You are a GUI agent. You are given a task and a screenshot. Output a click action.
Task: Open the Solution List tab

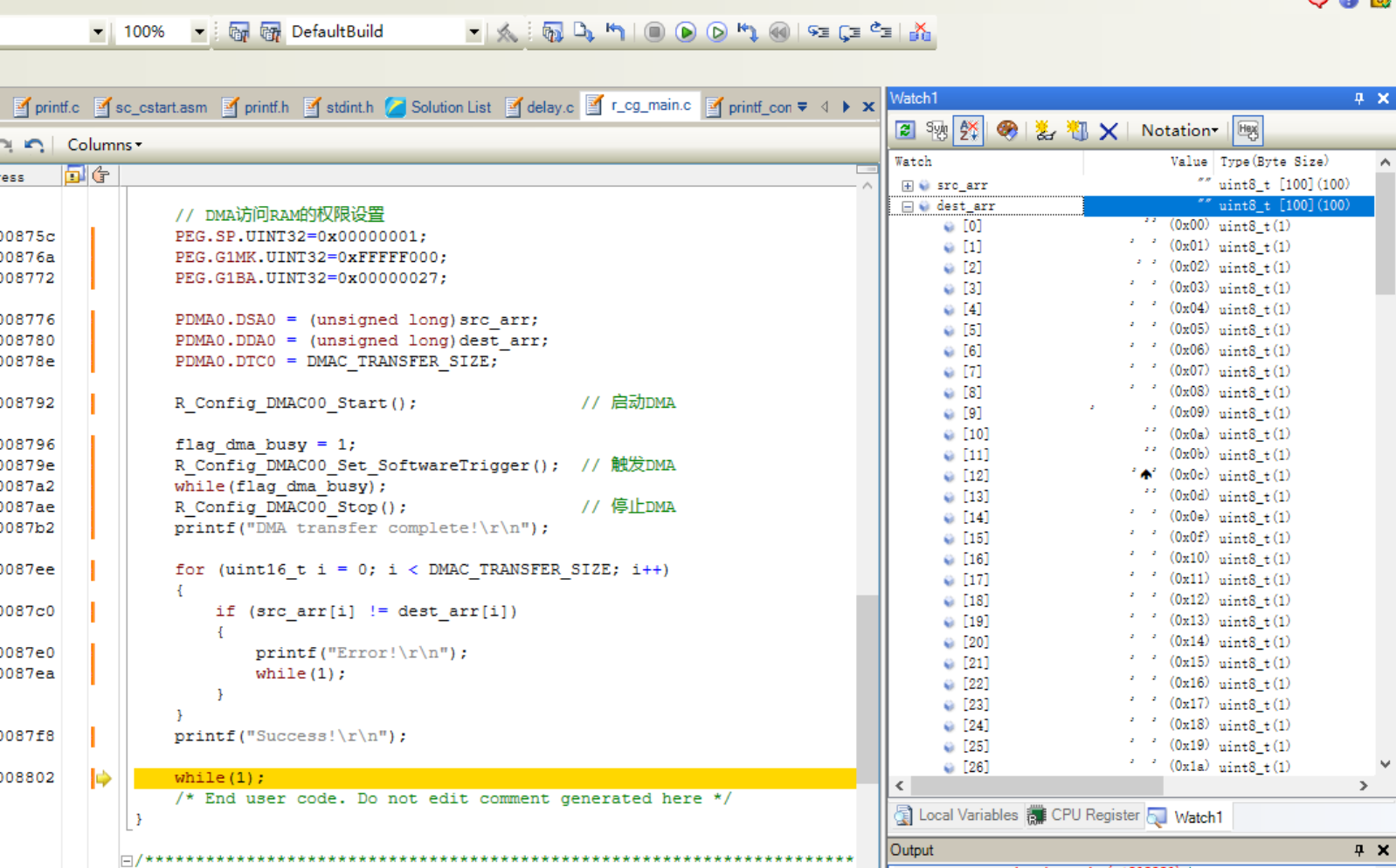[439, 107]
